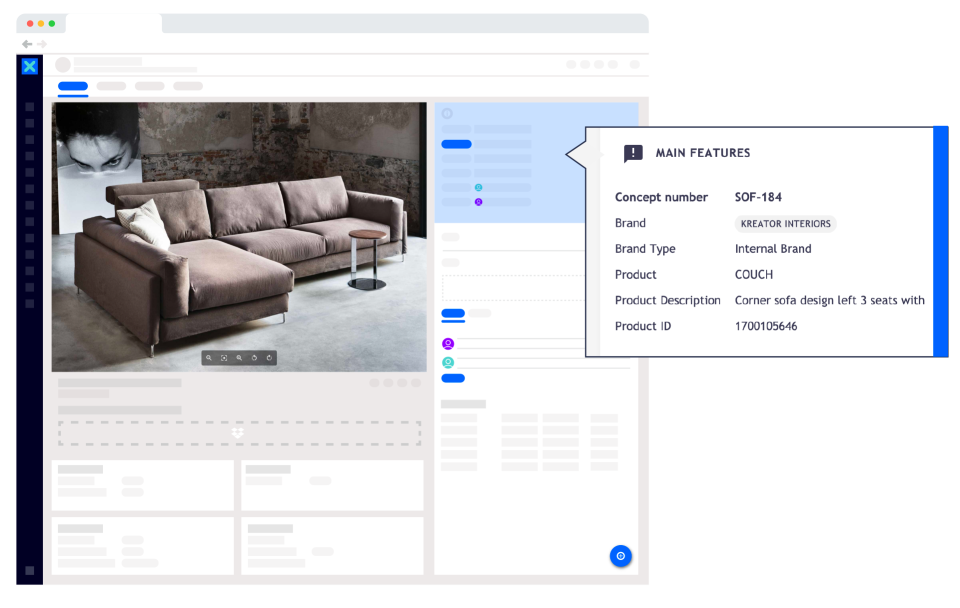Select the active blue underlined tab in the toolbar
This screenshot has width=960, height=608.
pos(73,88)
